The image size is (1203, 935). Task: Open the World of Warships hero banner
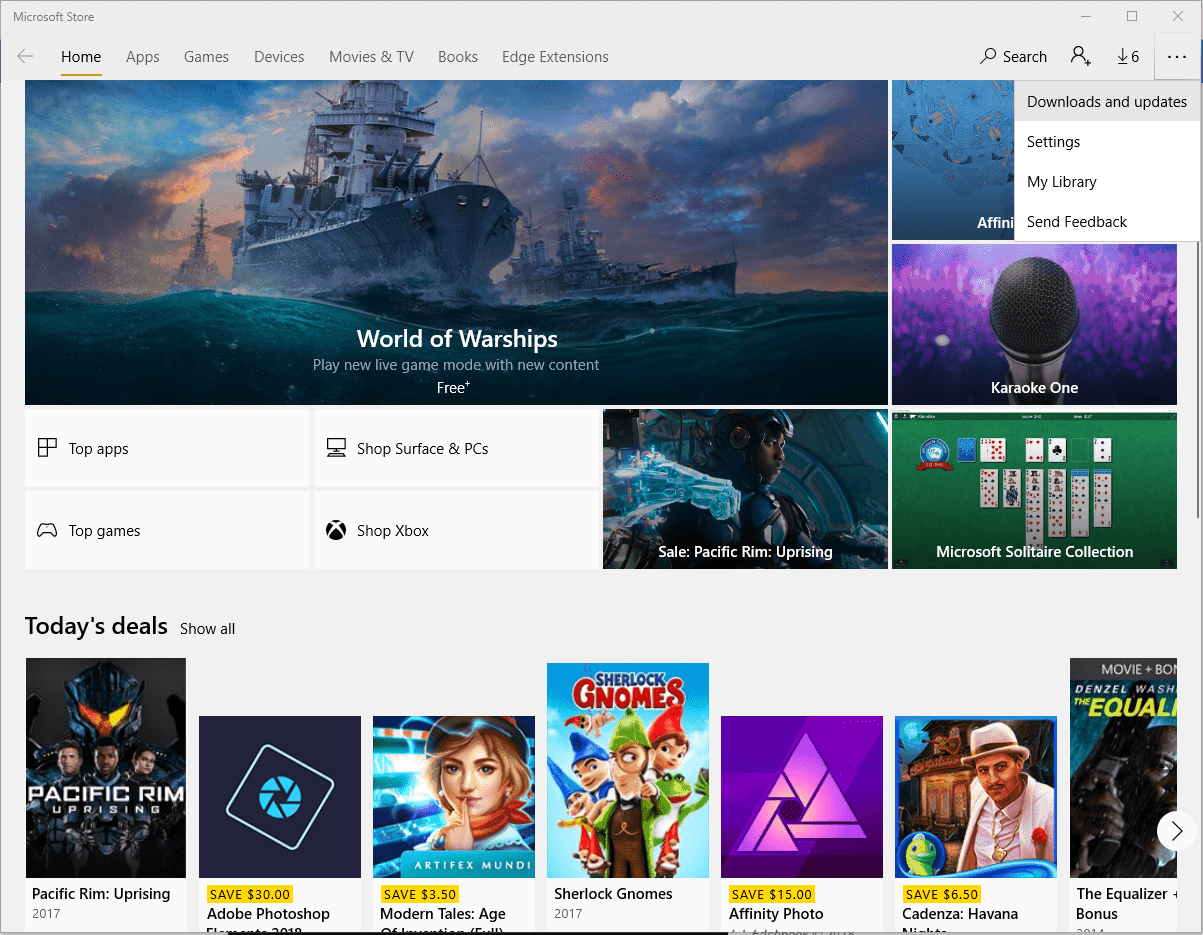coord(456,243)
